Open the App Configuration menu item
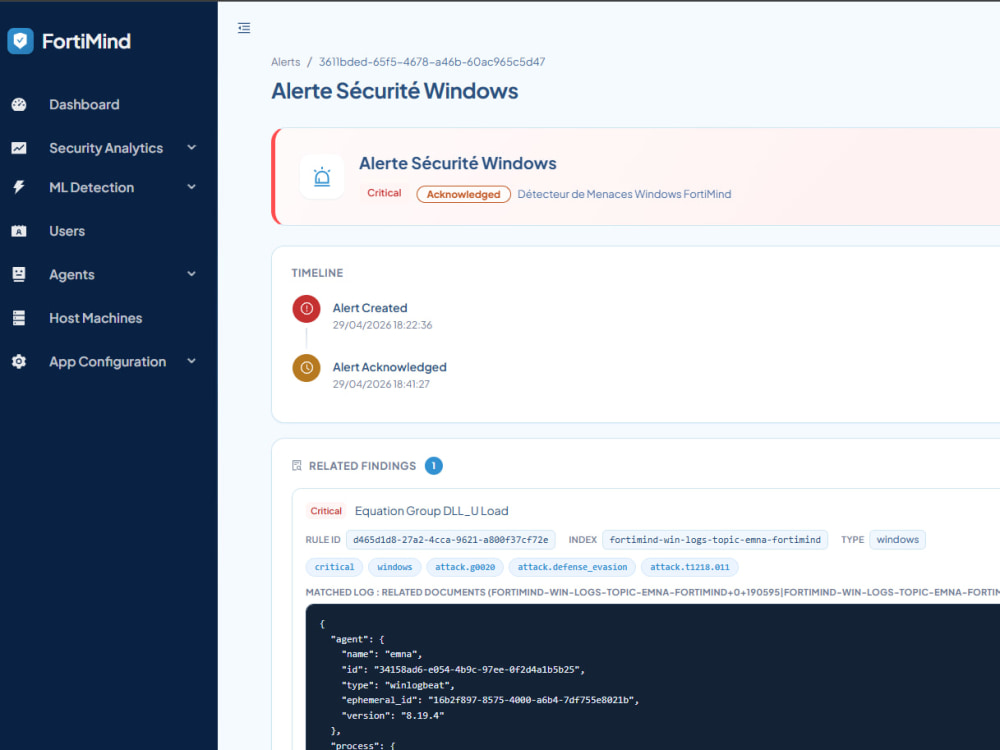The width and height of the screenshot is (1000, 750). pos(108,362)
